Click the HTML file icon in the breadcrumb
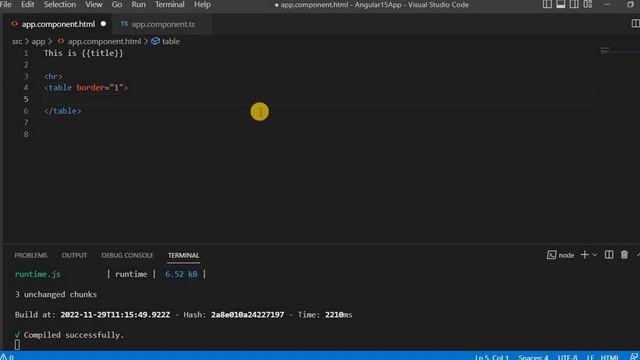 (x=61, y=41)
